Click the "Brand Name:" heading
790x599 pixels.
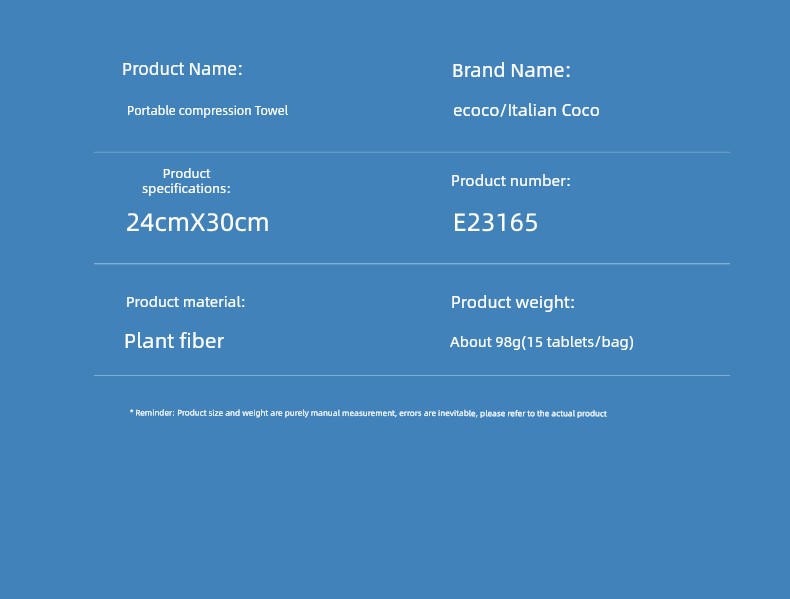click(x=511, y=71)
